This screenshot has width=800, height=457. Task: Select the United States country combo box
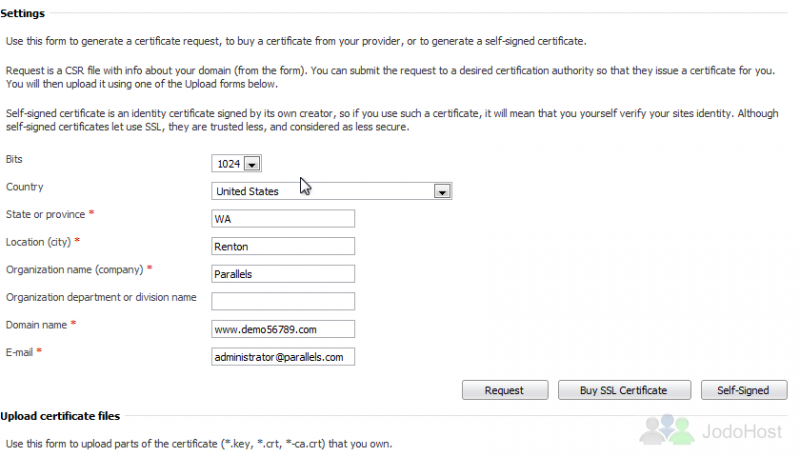(x=332, y=191)
